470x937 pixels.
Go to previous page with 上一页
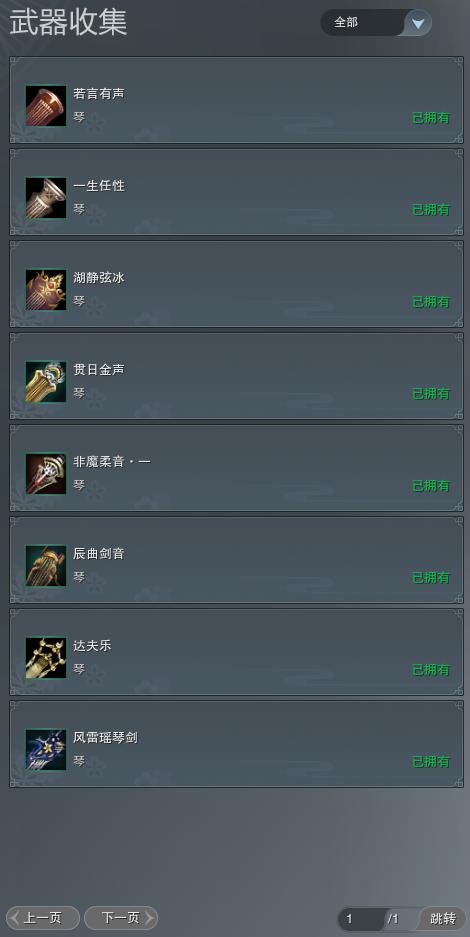pyautogui.click(x=42, y=918)
